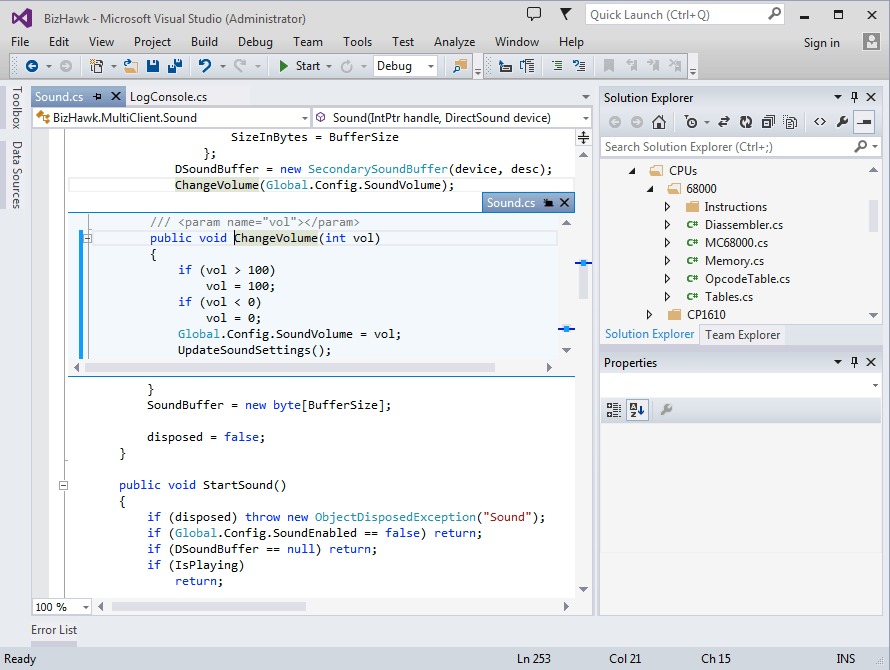The image size is (890, 670).
Task: Click the Save All toolbar icon
Action: point(175,66)
